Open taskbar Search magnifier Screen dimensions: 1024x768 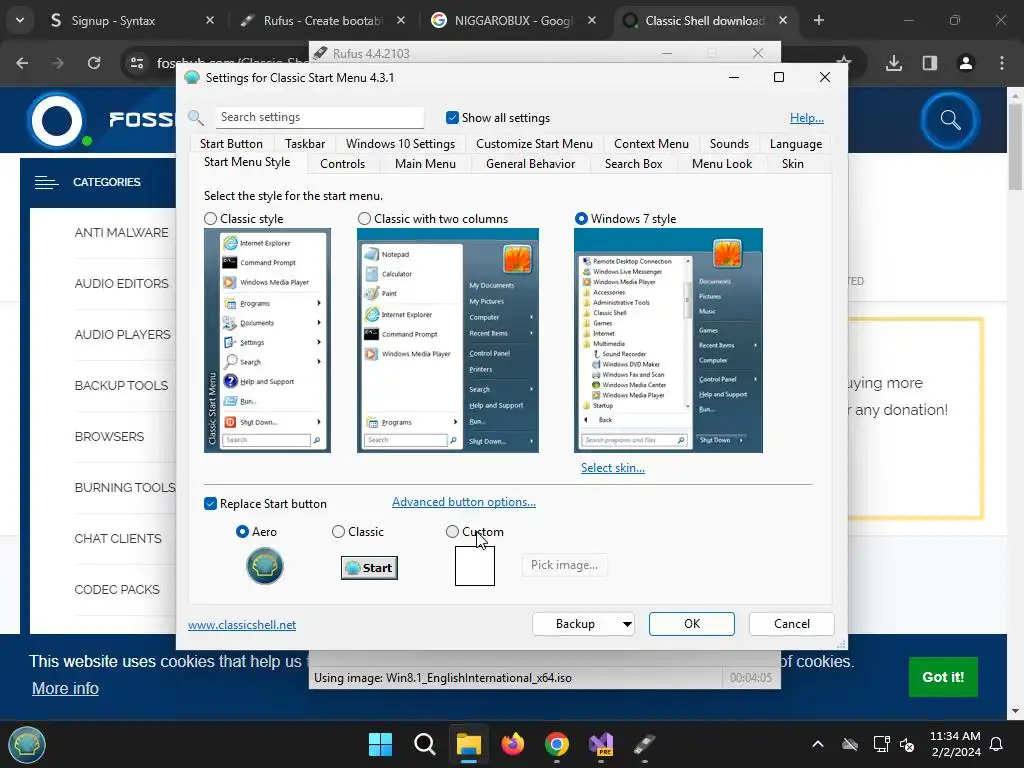click(424, 744)
